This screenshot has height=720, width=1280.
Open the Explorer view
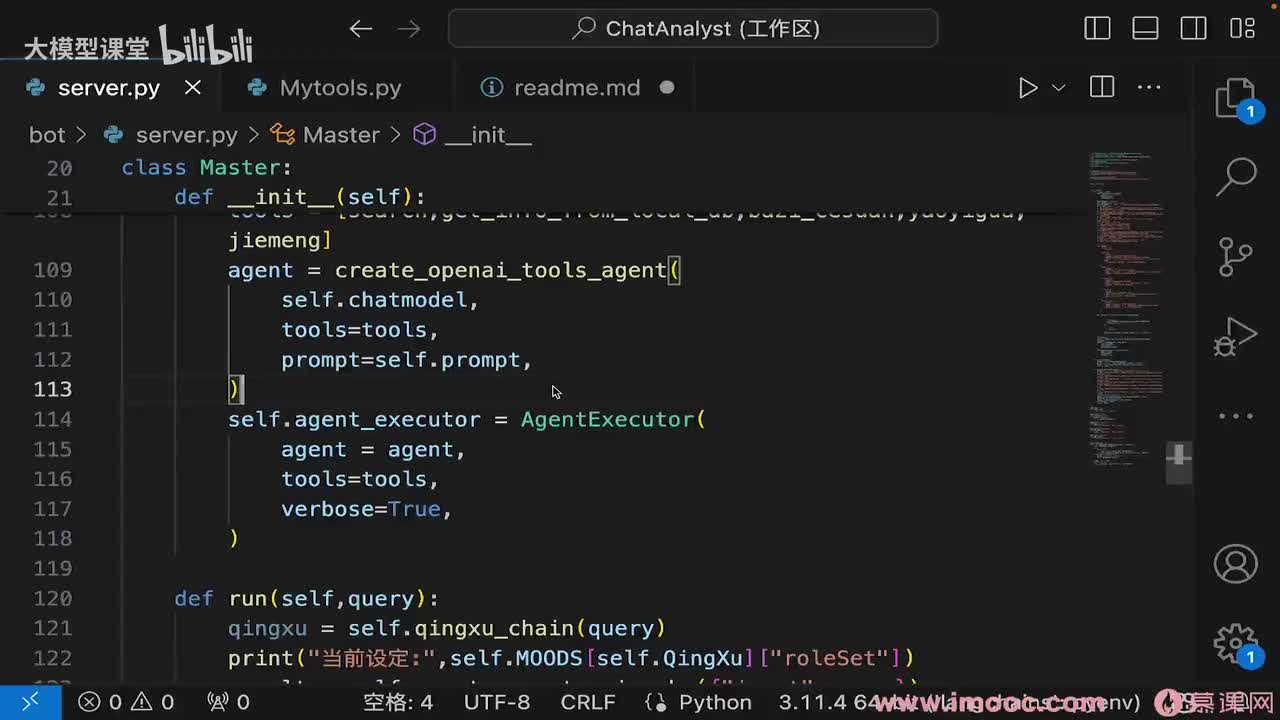1236,99
